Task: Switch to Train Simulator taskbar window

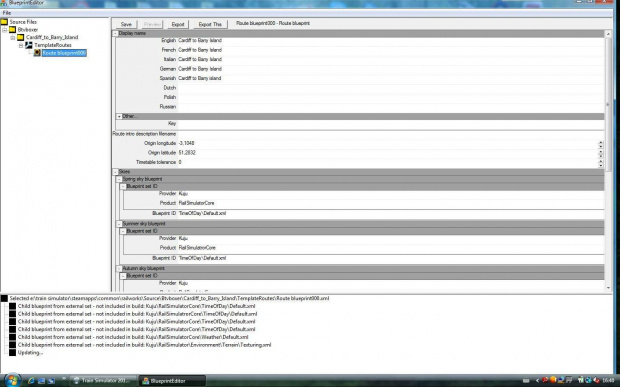Action: (x=104, y=381)
